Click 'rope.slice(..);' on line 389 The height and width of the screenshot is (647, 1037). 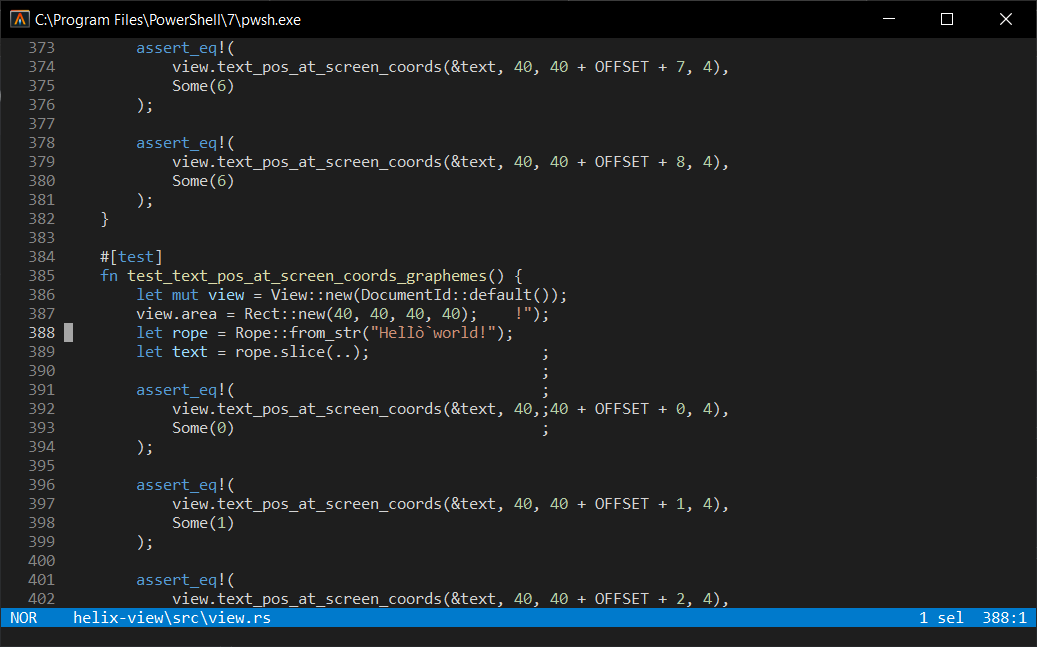pyautogui.click(x=302, y=352)
